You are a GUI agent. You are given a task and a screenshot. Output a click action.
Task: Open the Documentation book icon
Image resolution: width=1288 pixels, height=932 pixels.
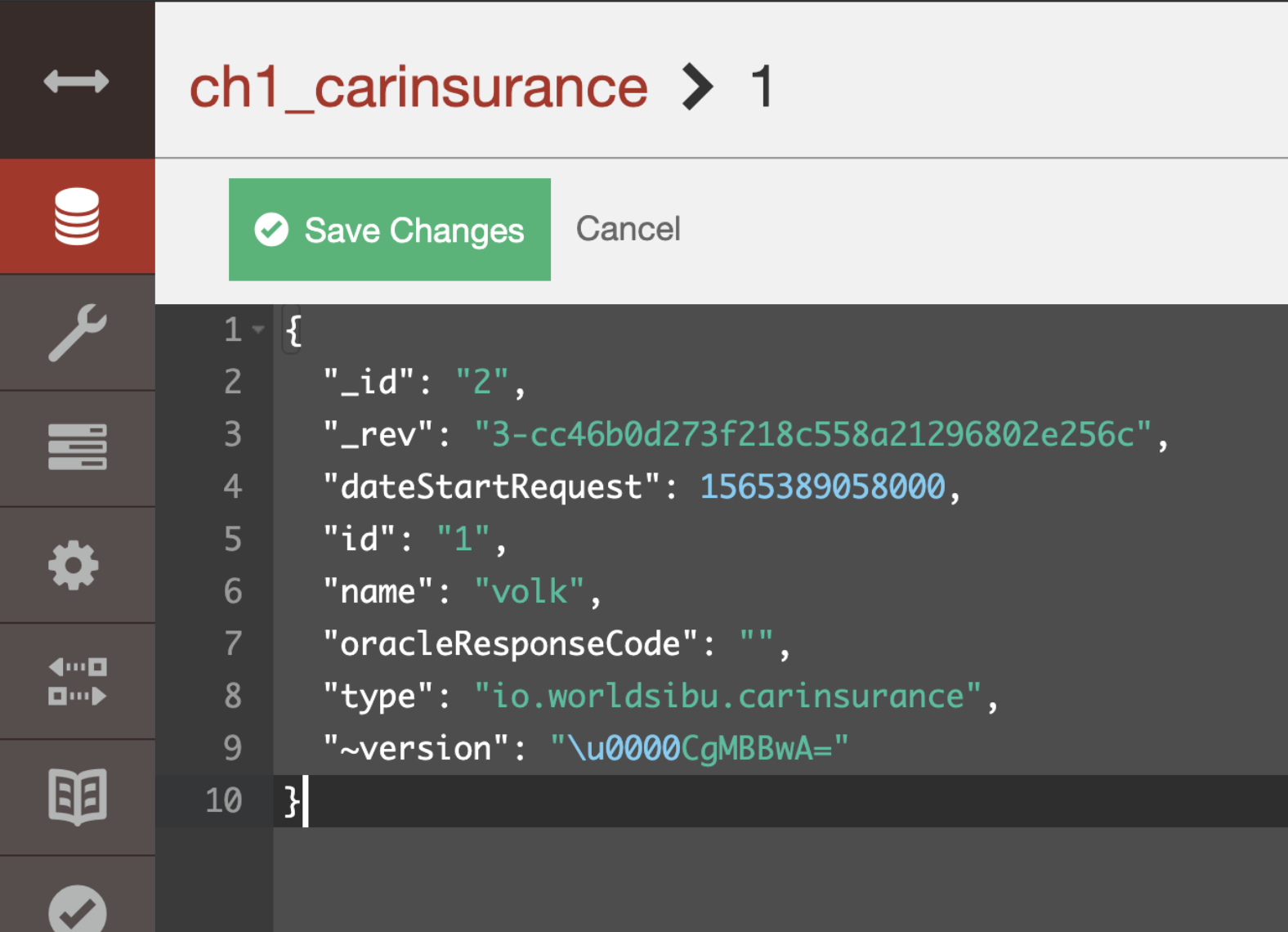[x=77, y=796]
